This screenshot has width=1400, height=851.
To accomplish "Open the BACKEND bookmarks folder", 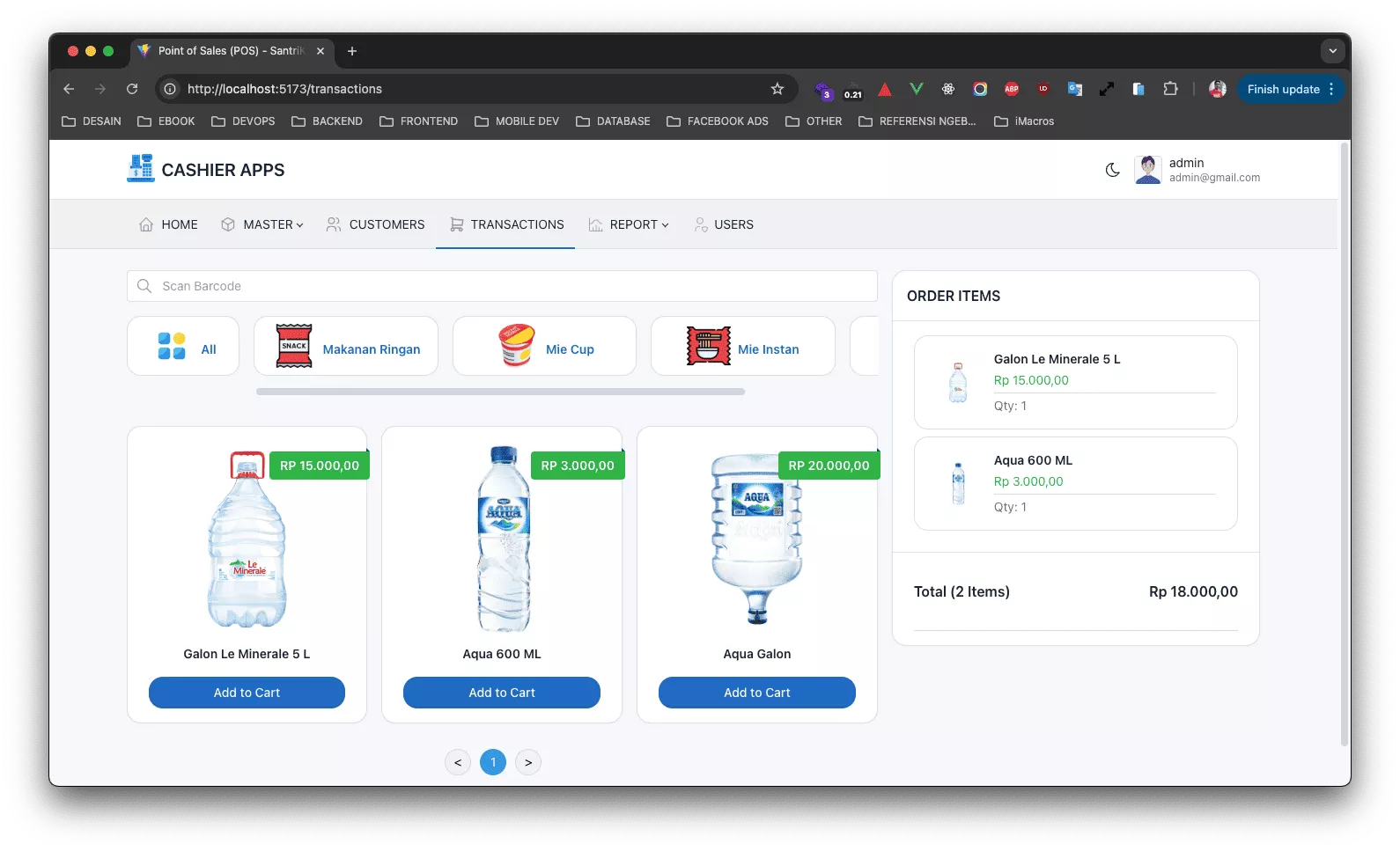I will point(327,121).
